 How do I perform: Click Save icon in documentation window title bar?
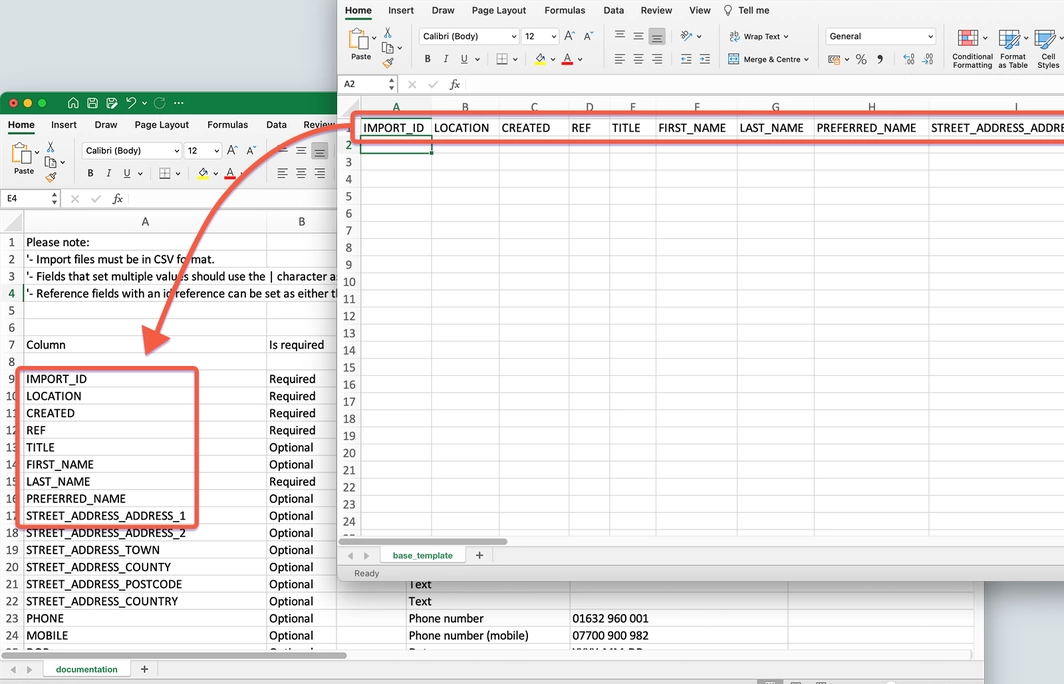tap(92, 103)
